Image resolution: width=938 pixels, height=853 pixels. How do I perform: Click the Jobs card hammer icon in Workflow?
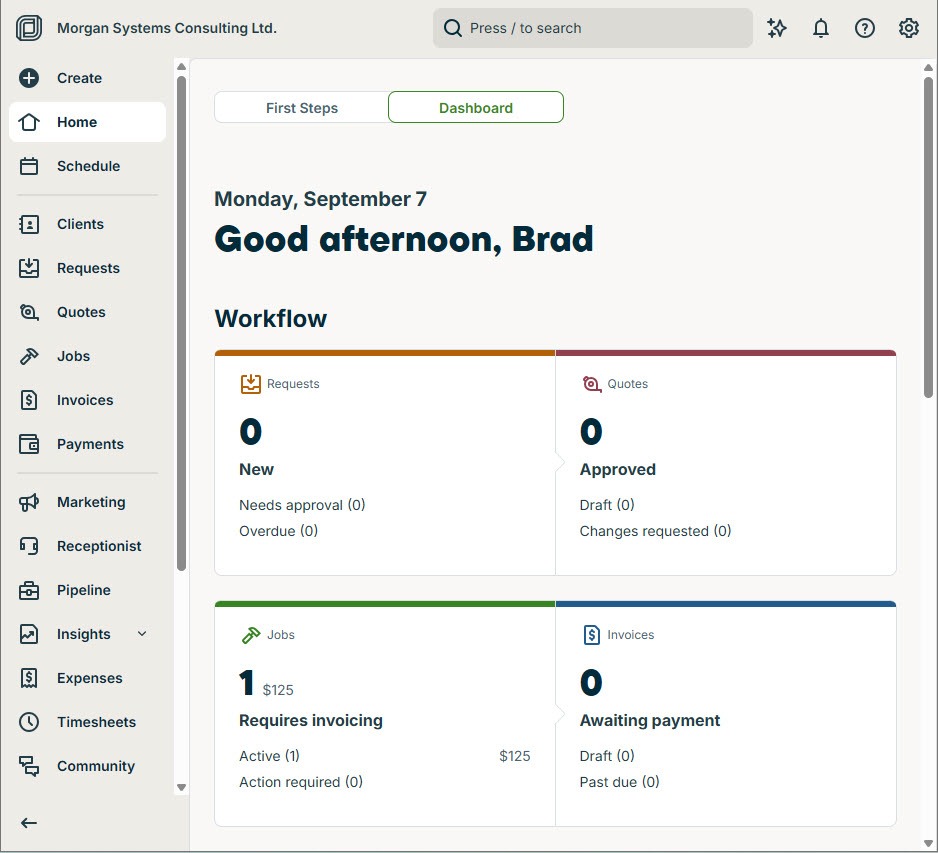[x=251, y=635]
